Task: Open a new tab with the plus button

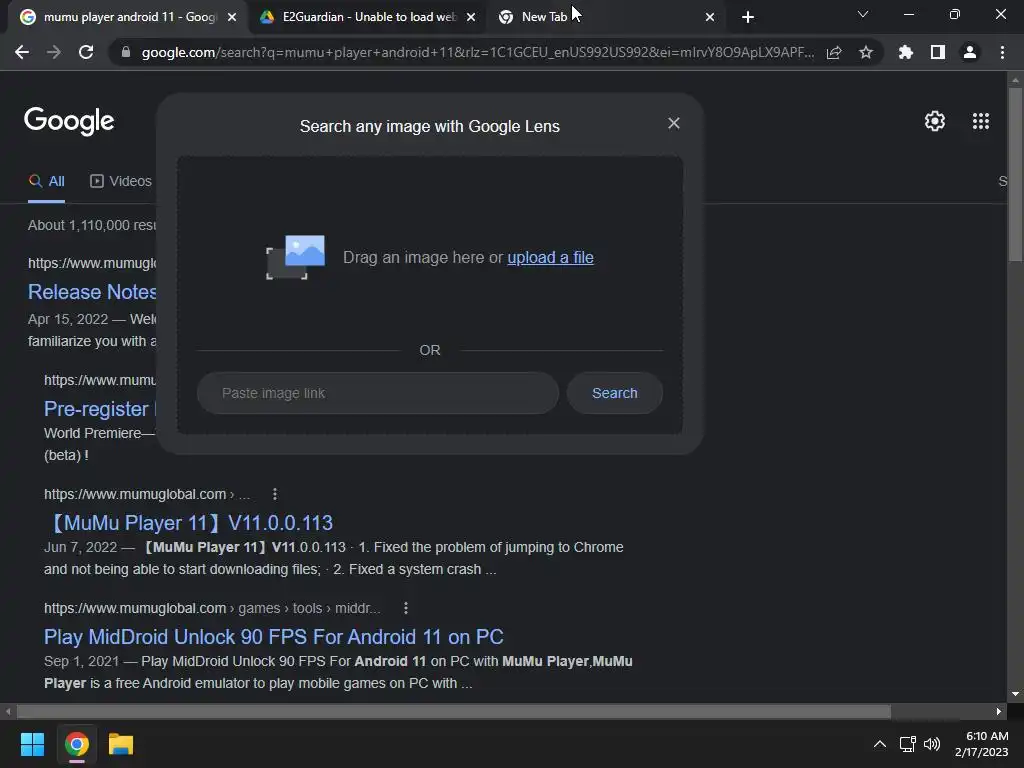Action: point(748,17)
